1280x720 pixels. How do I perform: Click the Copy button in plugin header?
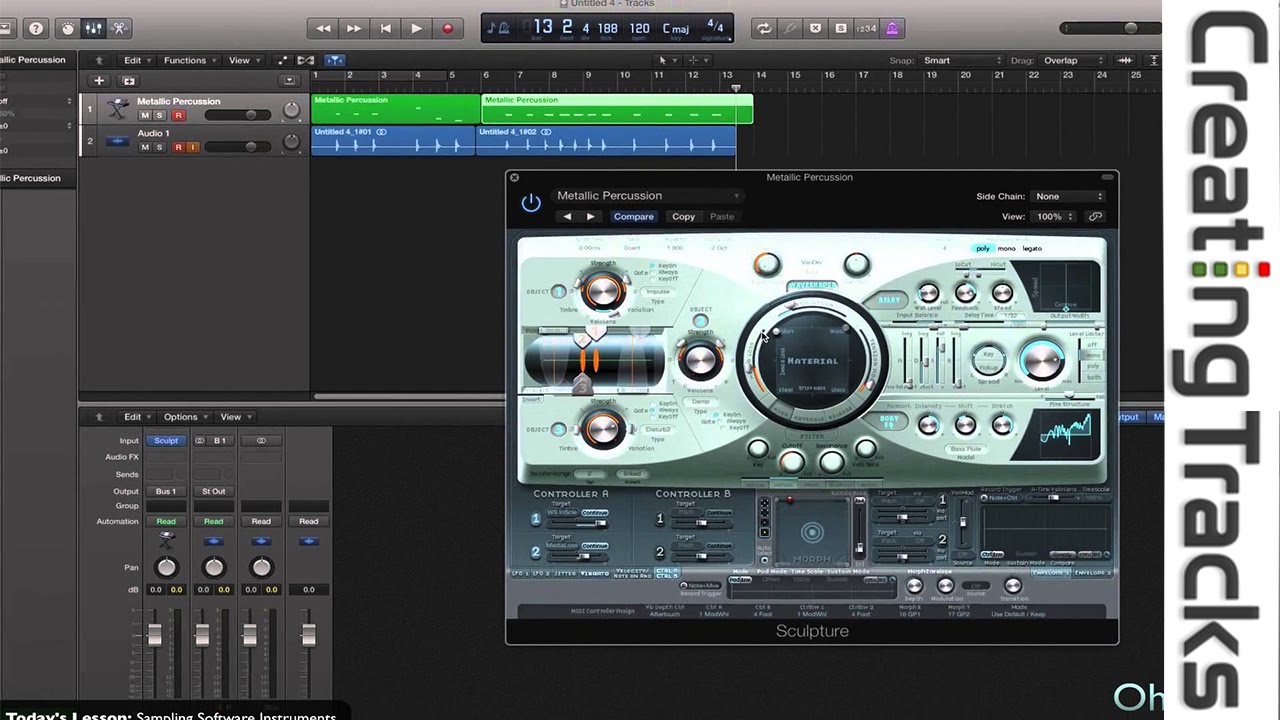(684, 217)
